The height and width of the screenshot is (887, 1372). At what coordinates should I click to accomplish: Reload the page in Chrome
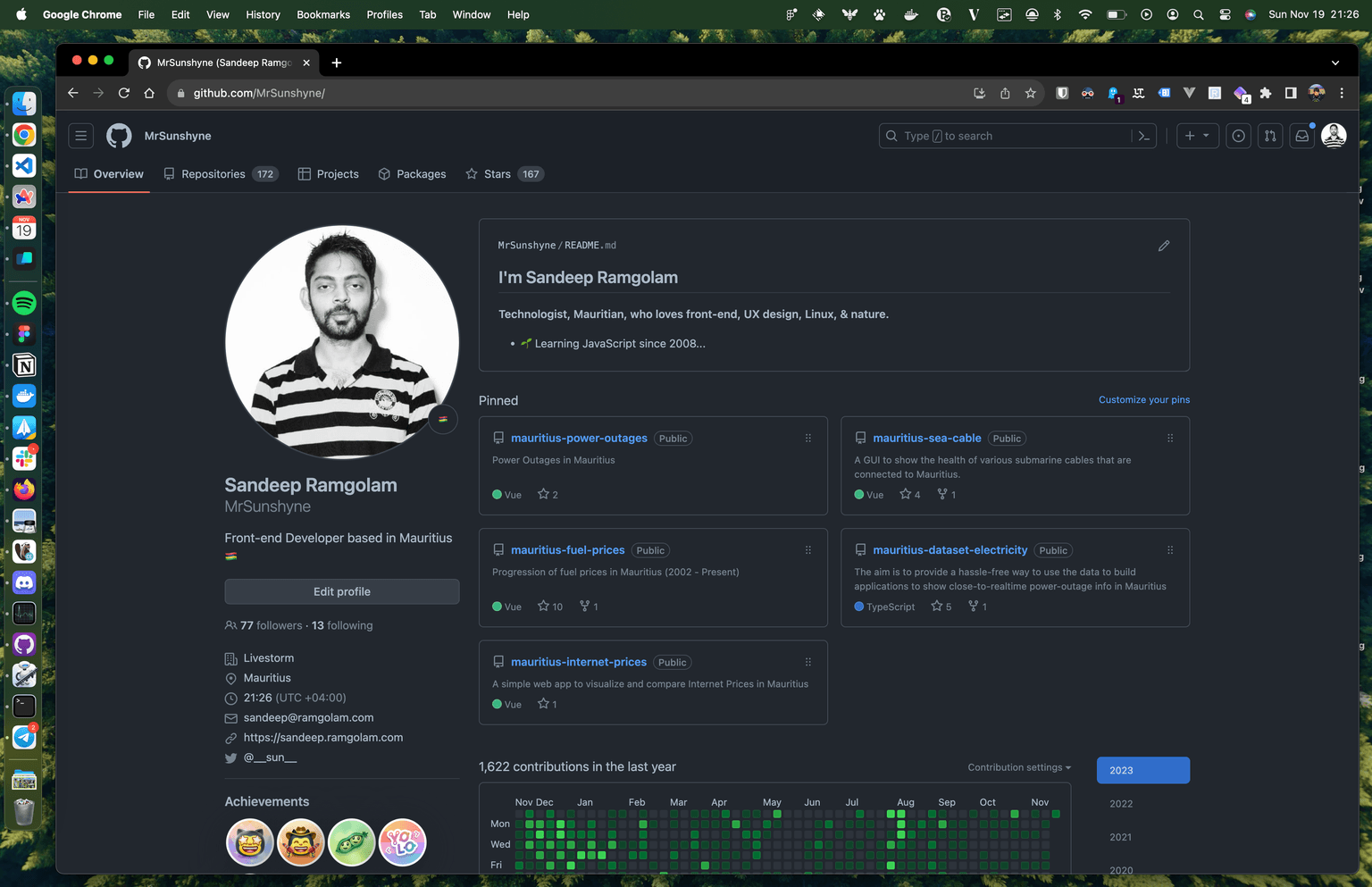(x=124, y=93)
